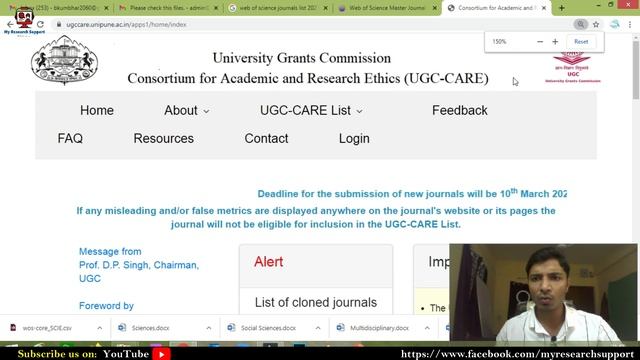The width and height of the screenshot is (640, 360).
Task: Expand the UGC-CARE List dropdown
Action: tap(311, 110)
